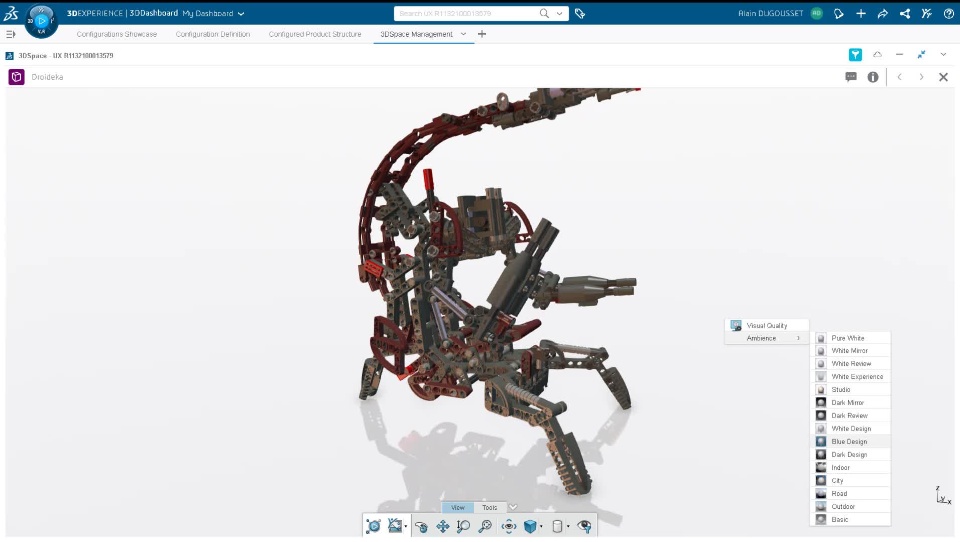Click the cylinder render style icon
Image resolution: width=960 pixels, height=542 pixels.
click(x=557, y=526)
